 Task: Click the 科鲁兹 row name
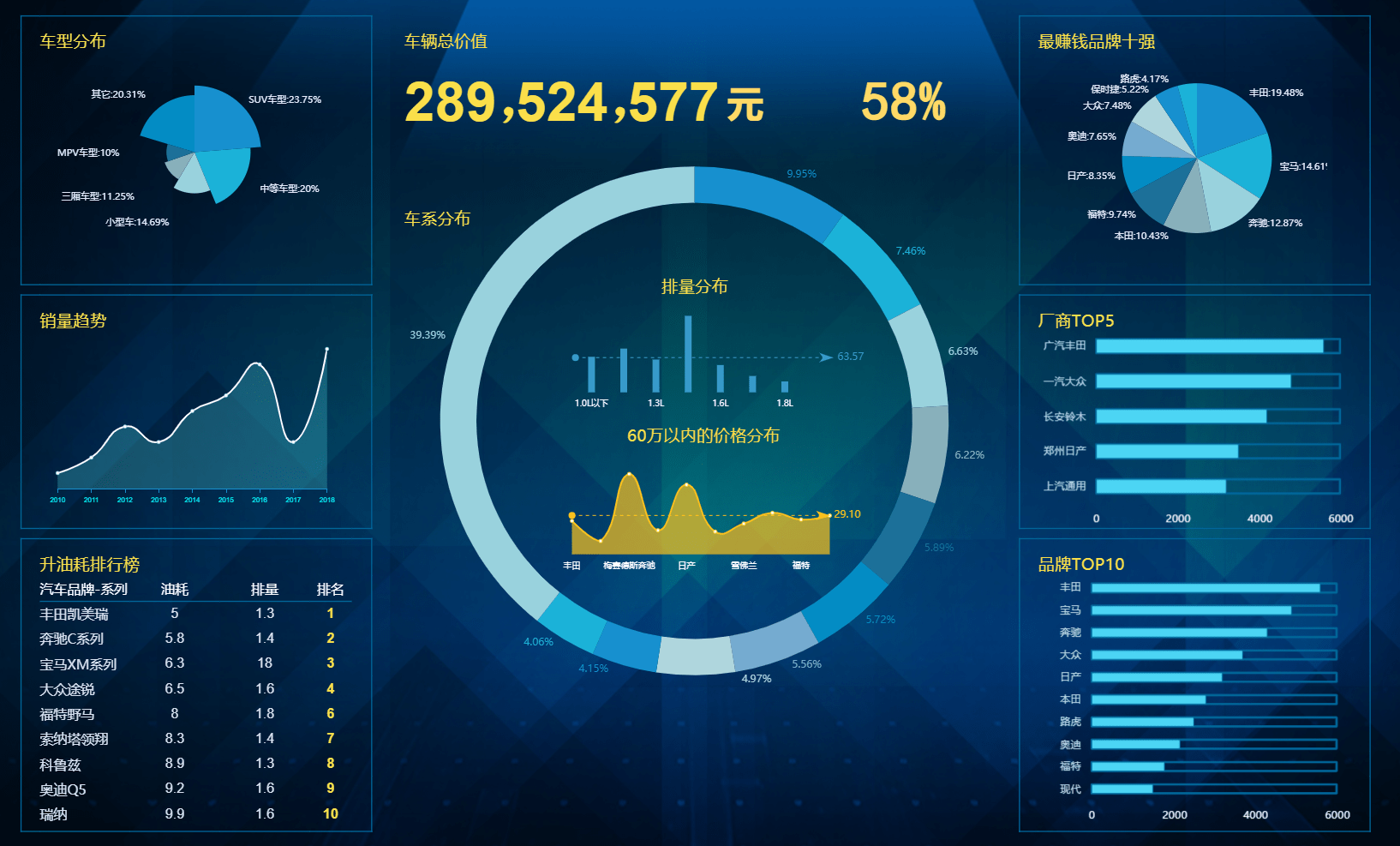(x=60, y=765)
